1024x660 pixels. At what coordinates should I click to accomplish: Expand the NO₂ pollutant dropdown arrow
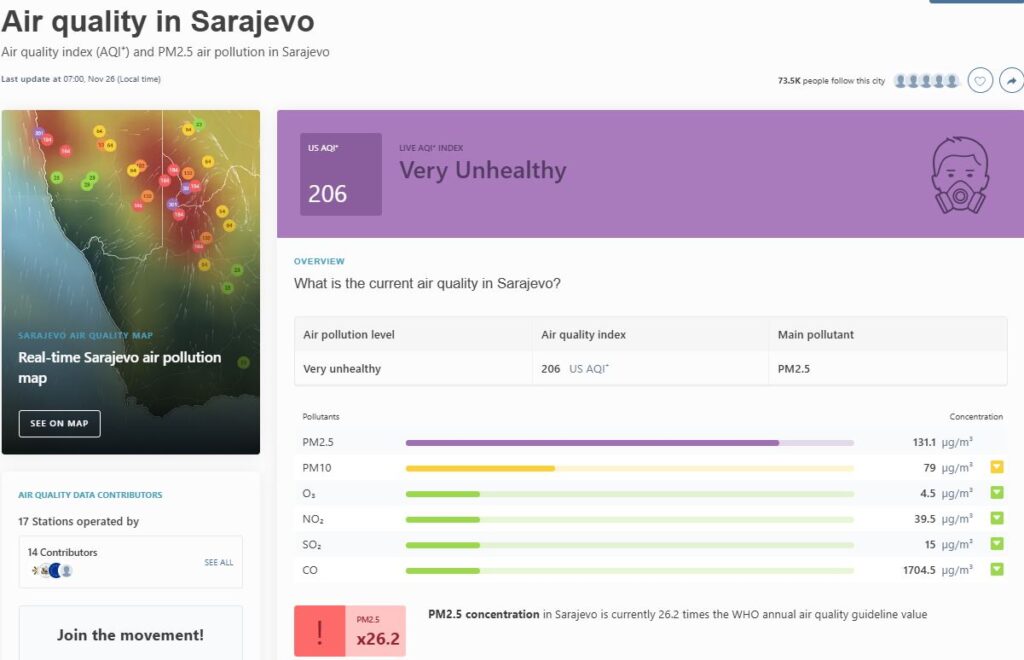click(996, 518)
